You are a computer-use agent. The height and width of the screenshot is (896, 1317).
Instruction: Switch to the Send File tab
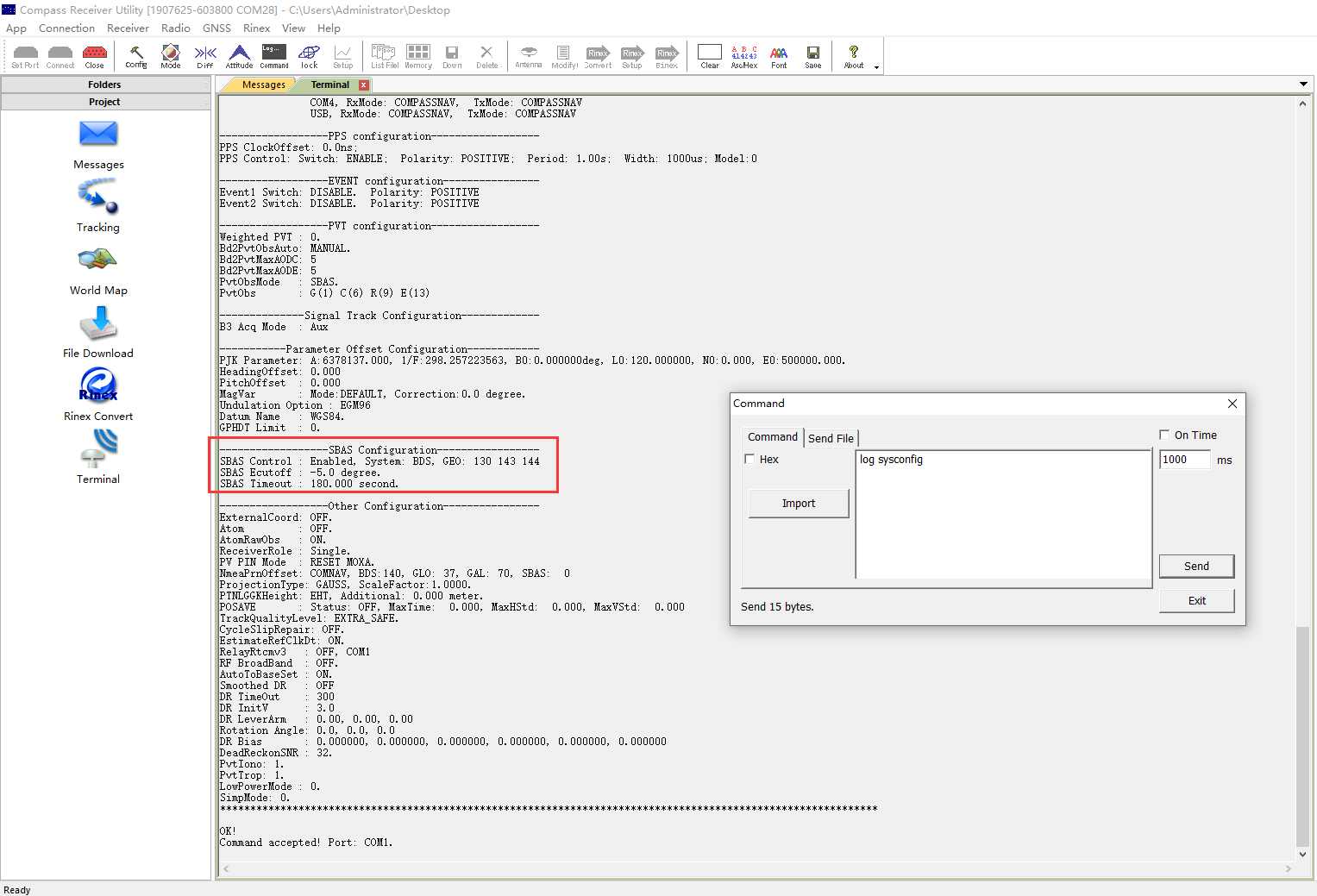pyautogui.click(x=831, y=438)
